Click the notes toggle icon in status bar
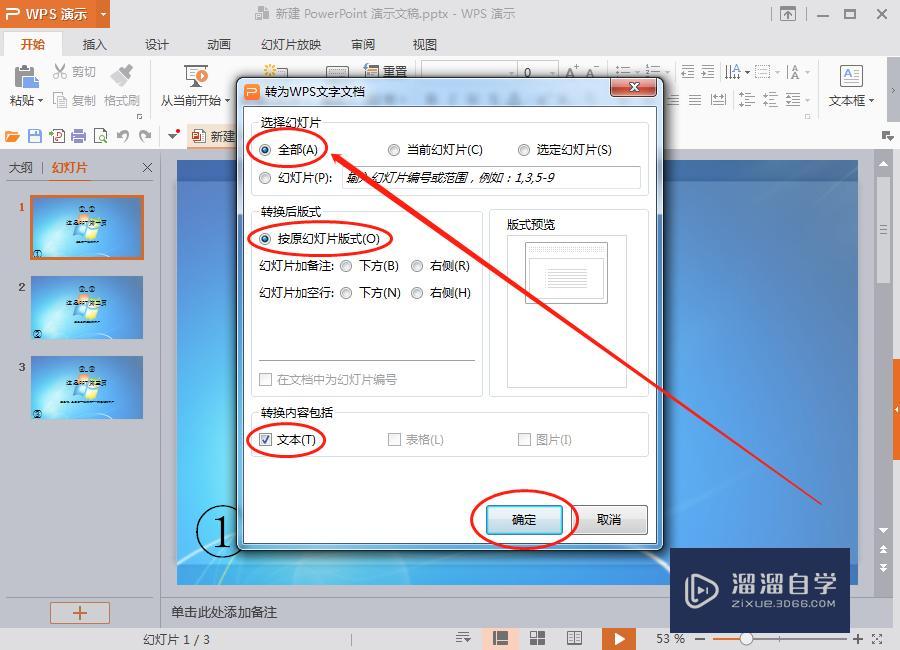Image resolution: width=900 pixels, height=650 pixels. pos(463,637)
